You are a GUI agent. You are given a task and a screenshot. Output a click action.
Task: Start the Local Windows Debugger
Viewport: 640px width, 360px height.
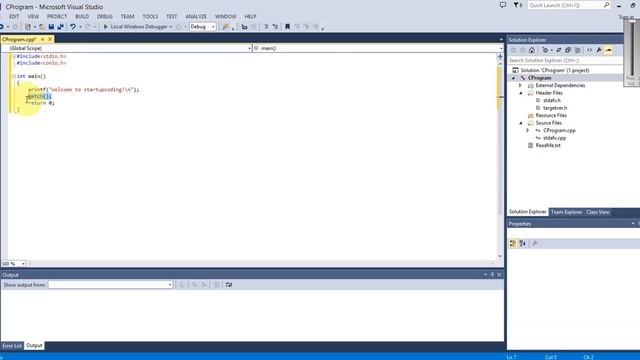(136, 27)
